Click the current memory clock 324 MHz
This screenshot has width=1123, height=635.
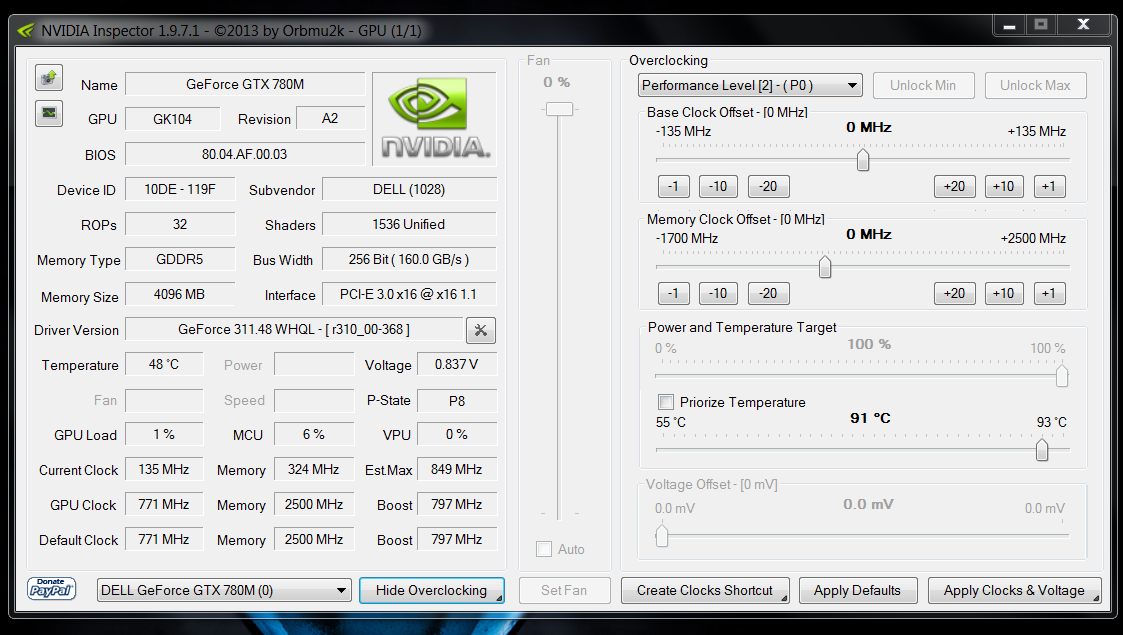[314, 469]
